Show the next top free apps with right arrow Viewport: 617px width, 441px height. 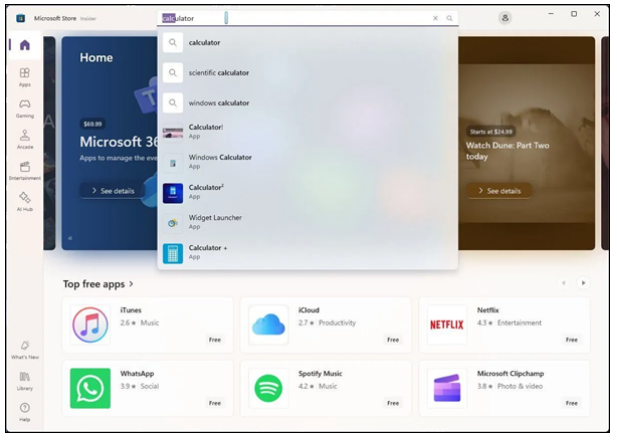coord(583,283)
